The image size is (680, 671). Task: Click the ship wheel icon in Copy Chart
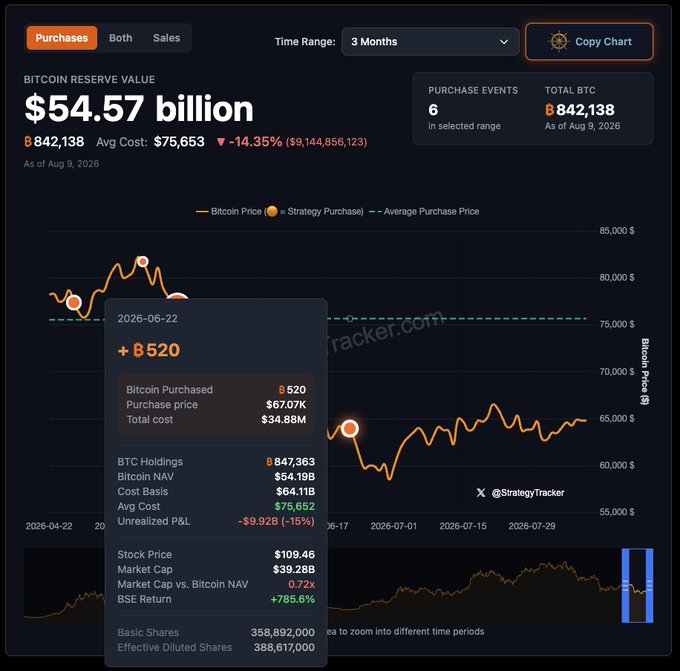pos(559,42)
